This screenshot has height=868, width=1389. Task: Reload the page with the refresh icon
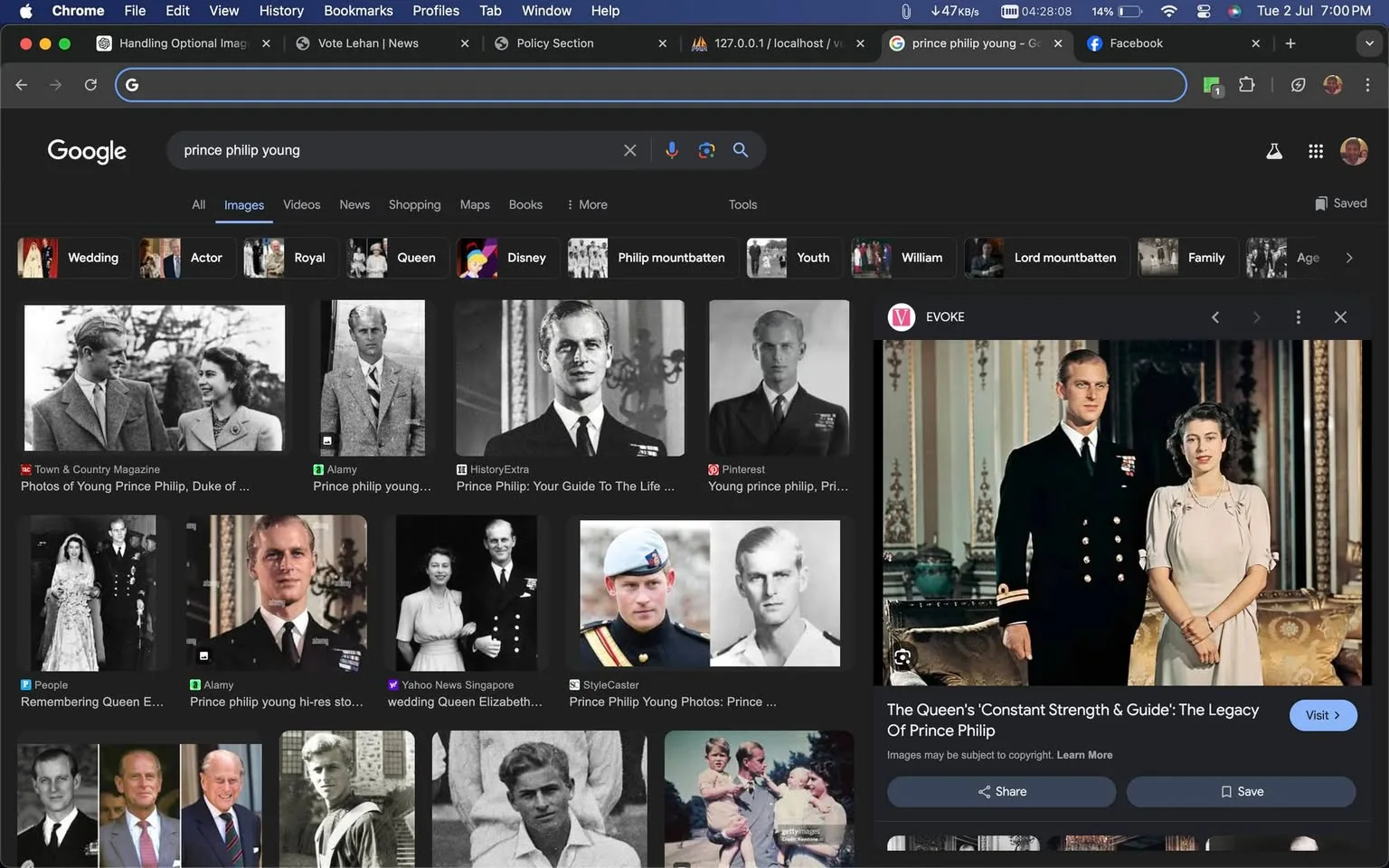tap(90, 85)
